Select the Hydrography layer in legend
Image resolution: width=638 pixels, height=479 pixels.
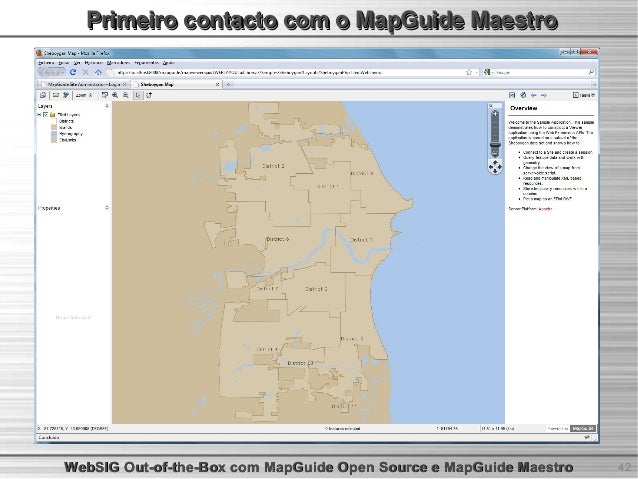71,133
